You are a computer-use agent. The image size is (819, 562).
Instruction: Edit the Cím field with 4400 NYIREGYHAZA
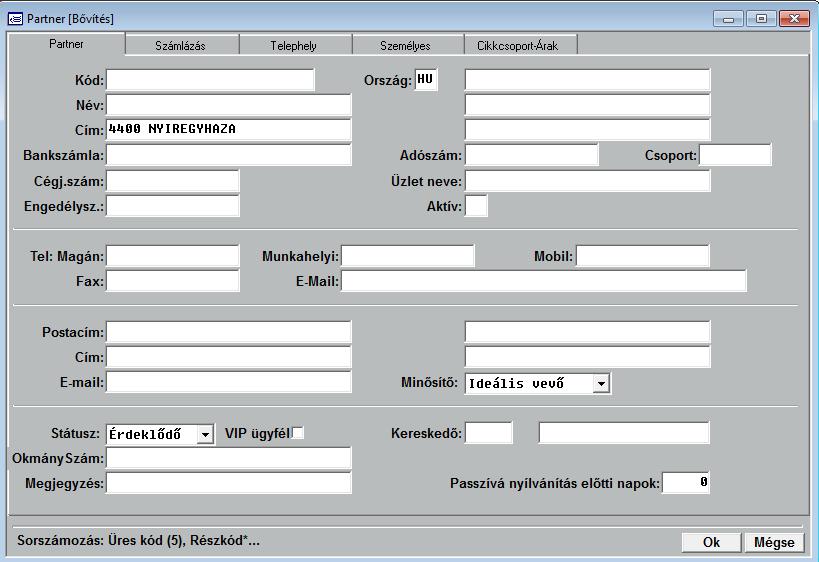point(229,130)
